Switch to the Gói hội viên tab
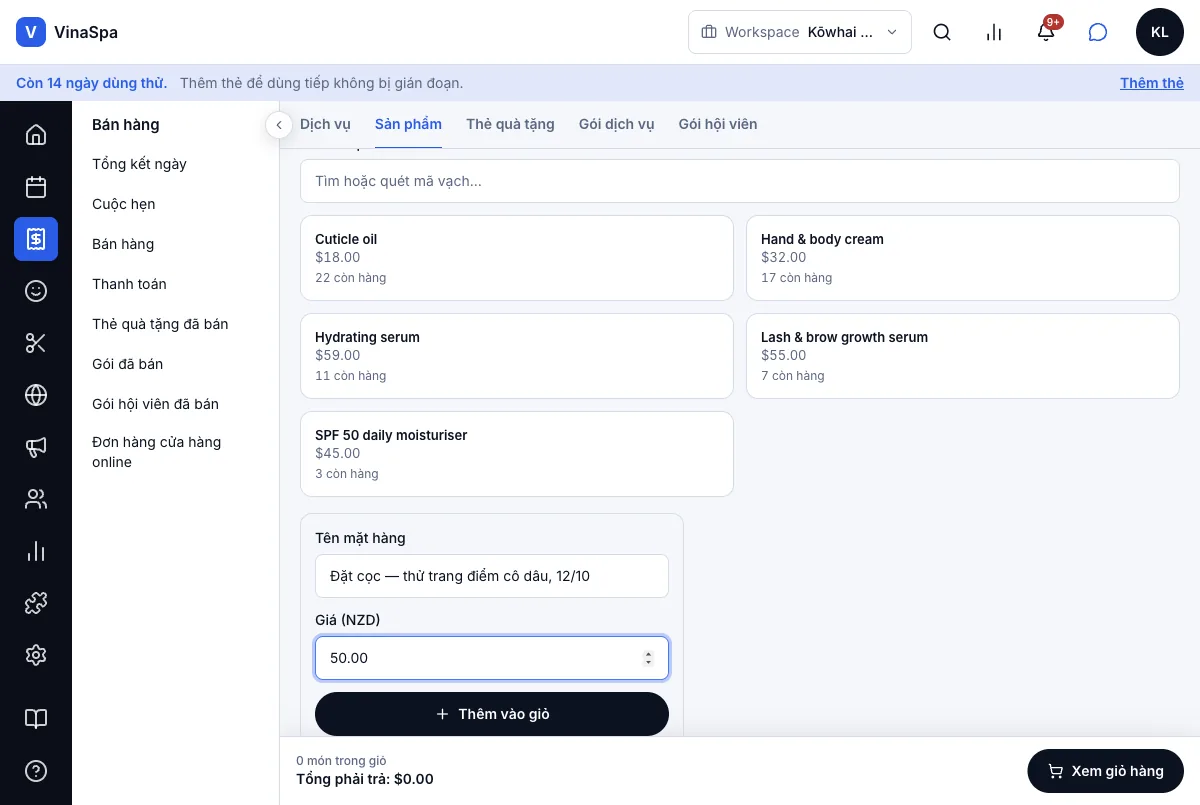Viewport: 1200px width, 805px height. click(x=718, y=124)
